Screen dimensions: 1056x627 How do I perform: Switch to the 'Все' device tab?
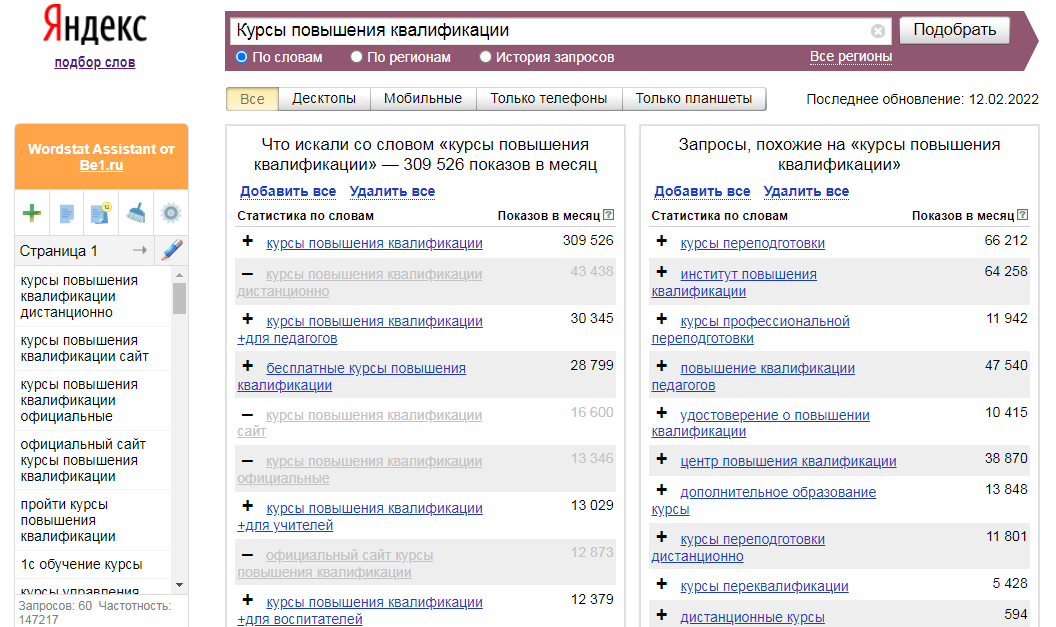pos(252,99)
